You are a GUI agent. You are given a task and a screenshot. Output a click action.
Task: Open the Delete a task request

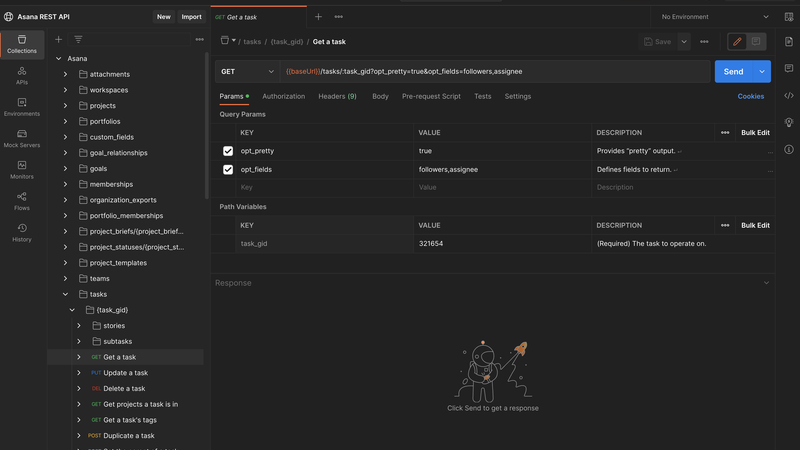[x=124, y=389]
